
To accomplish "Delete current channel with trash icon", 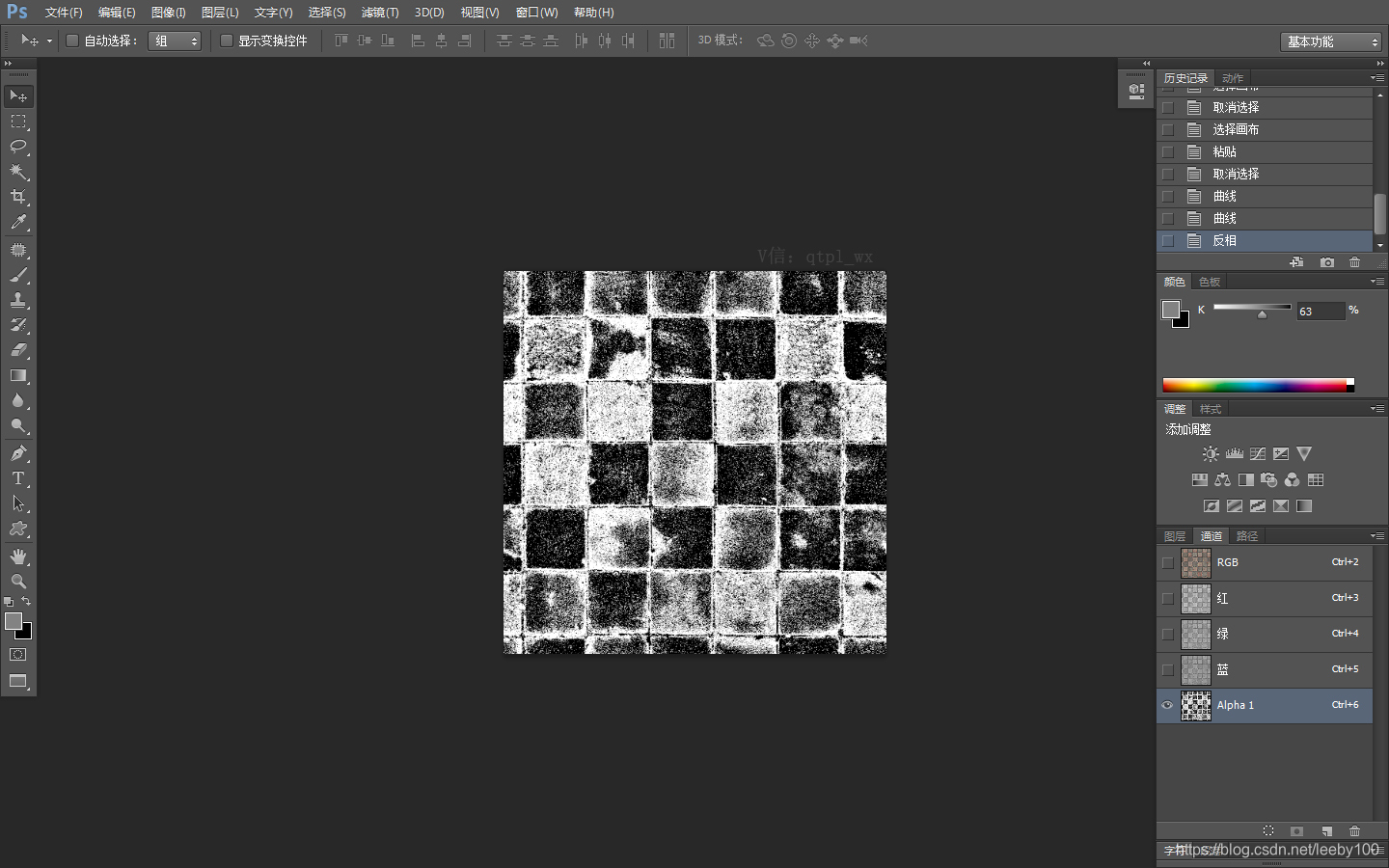I will [1354, 831].
